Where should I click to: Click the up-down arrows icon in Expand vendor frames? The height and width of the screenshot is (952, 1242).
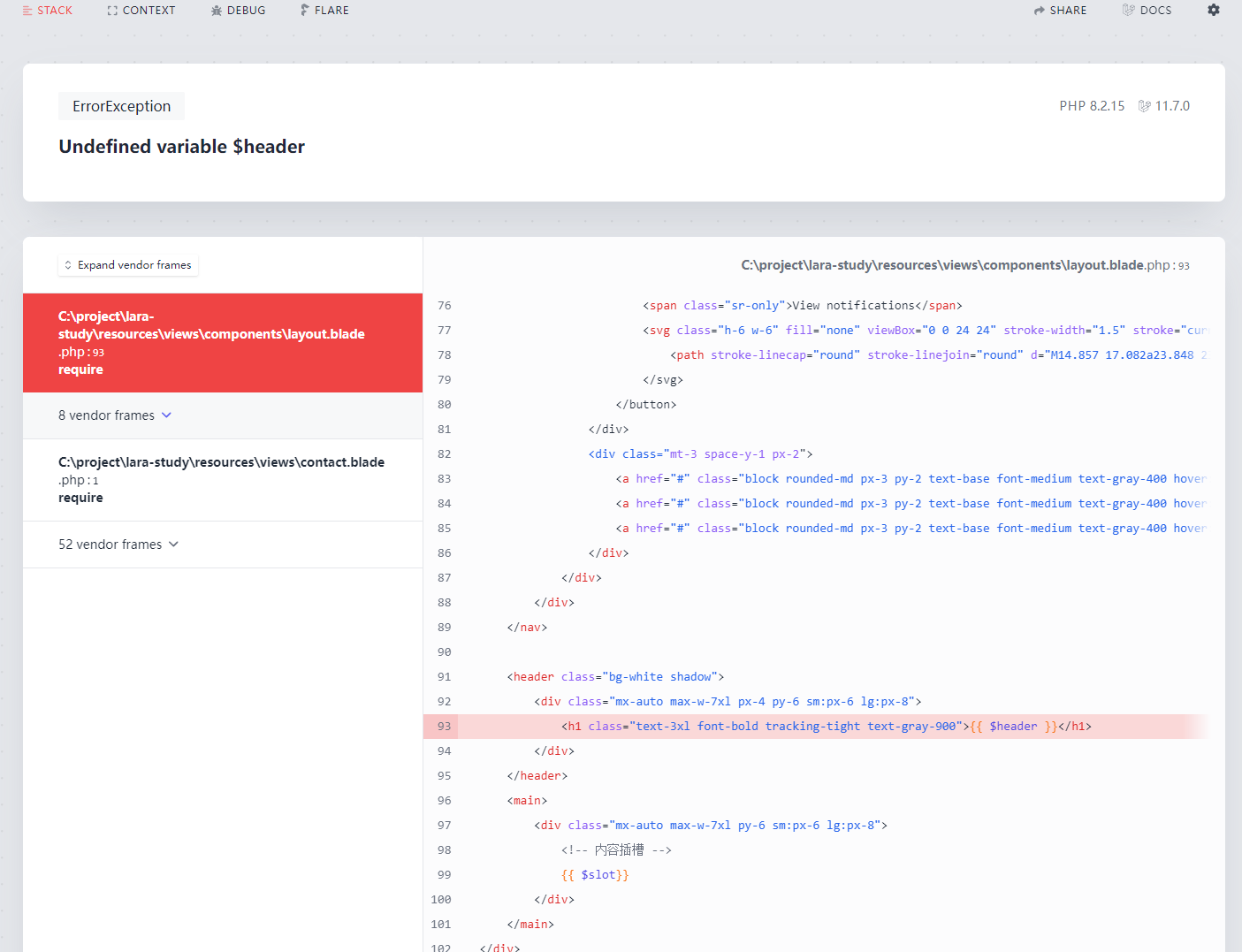point(68,265)
